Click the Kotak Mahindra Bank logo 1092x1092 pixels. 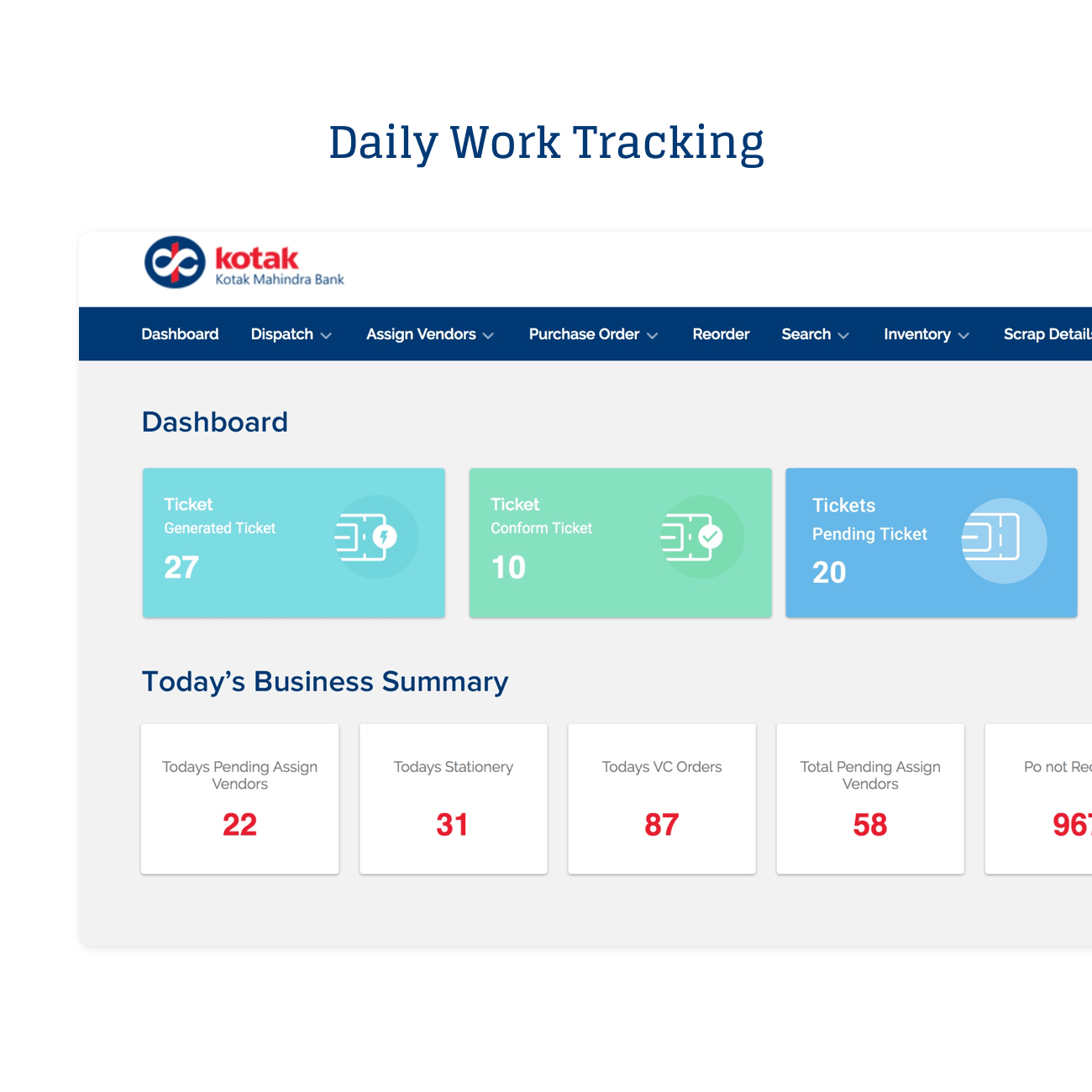pos(244,262)
